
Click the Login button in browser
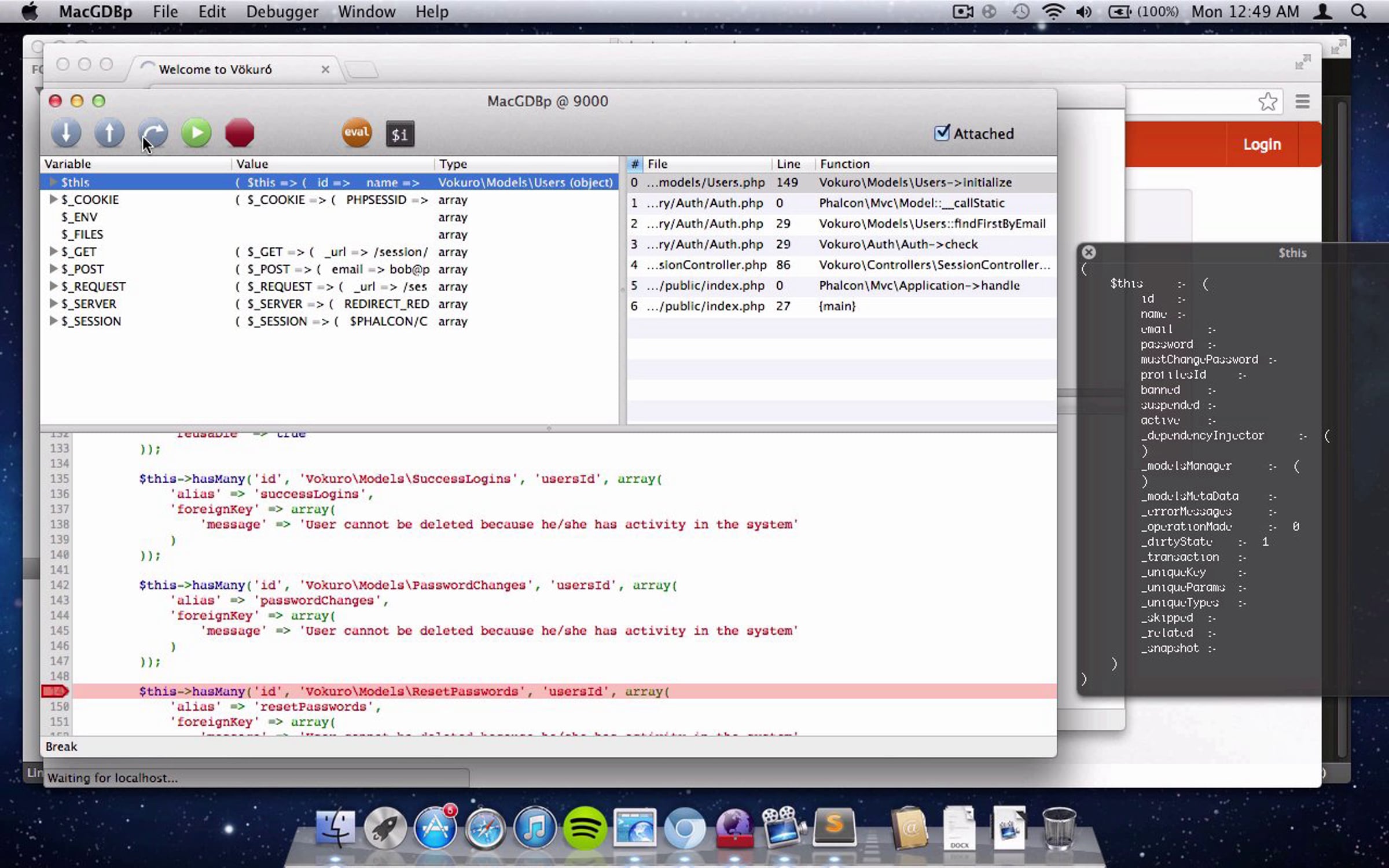point(1262,144)
